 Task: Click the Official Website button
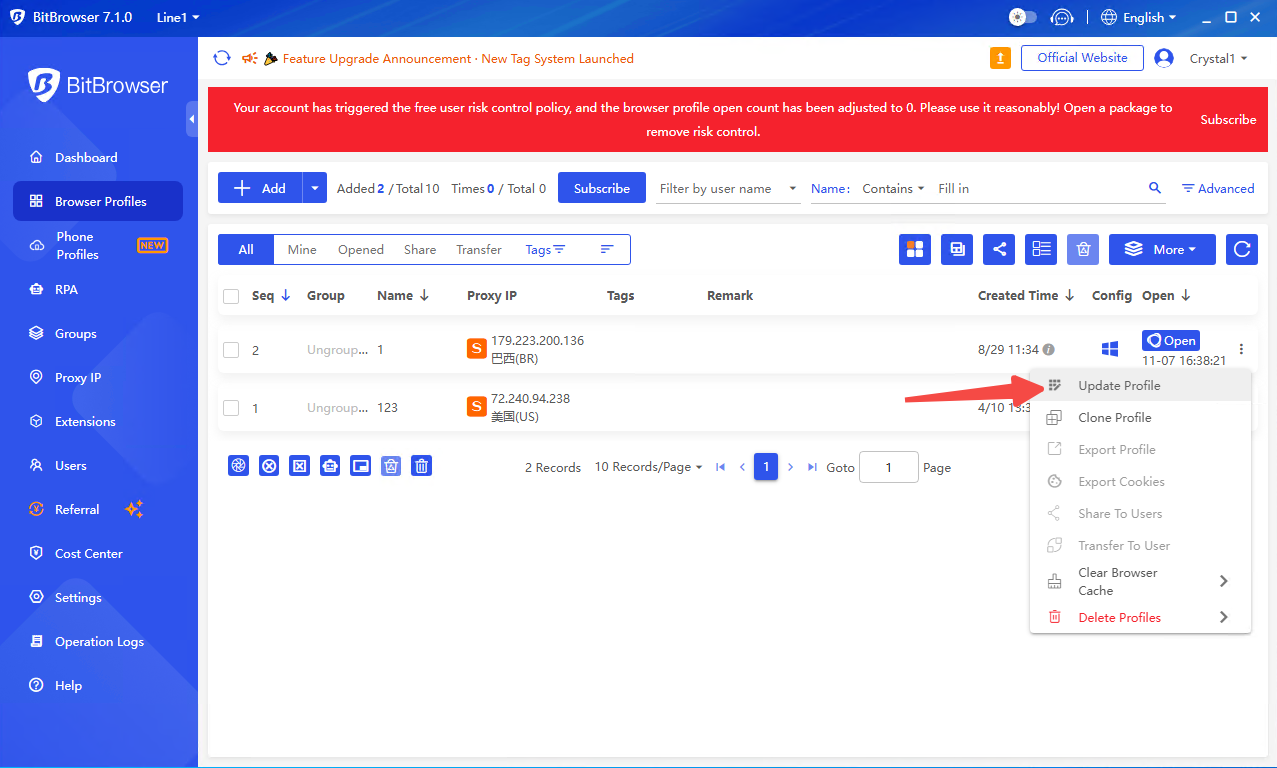(x=1082, y=58)
